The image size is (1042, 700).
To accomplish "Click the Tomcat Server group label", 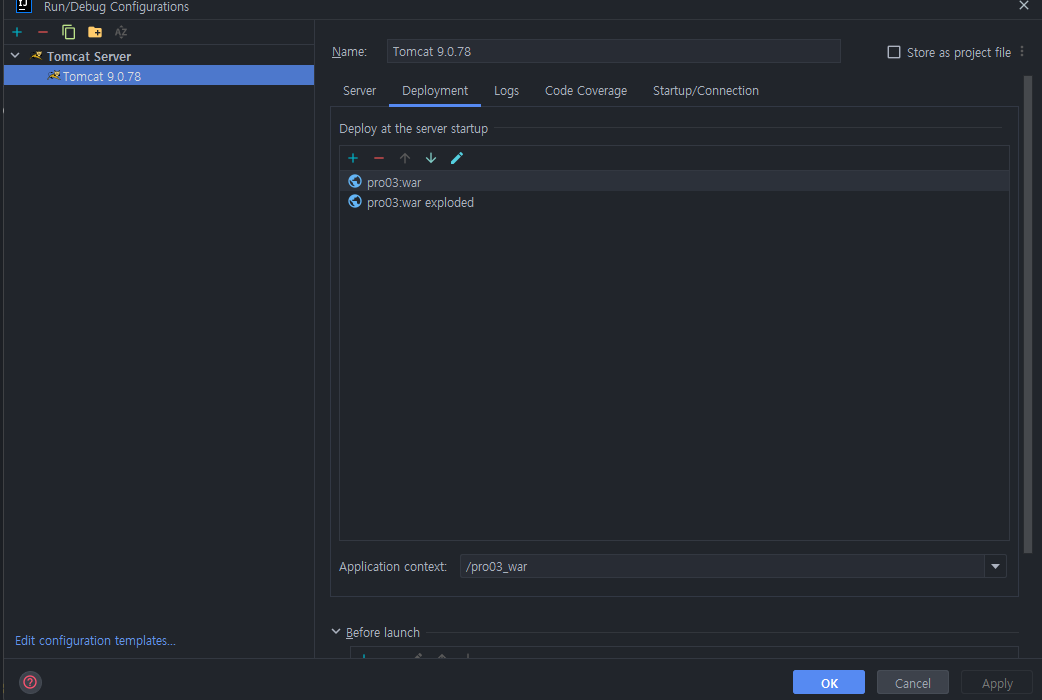I will coord(89,57).
